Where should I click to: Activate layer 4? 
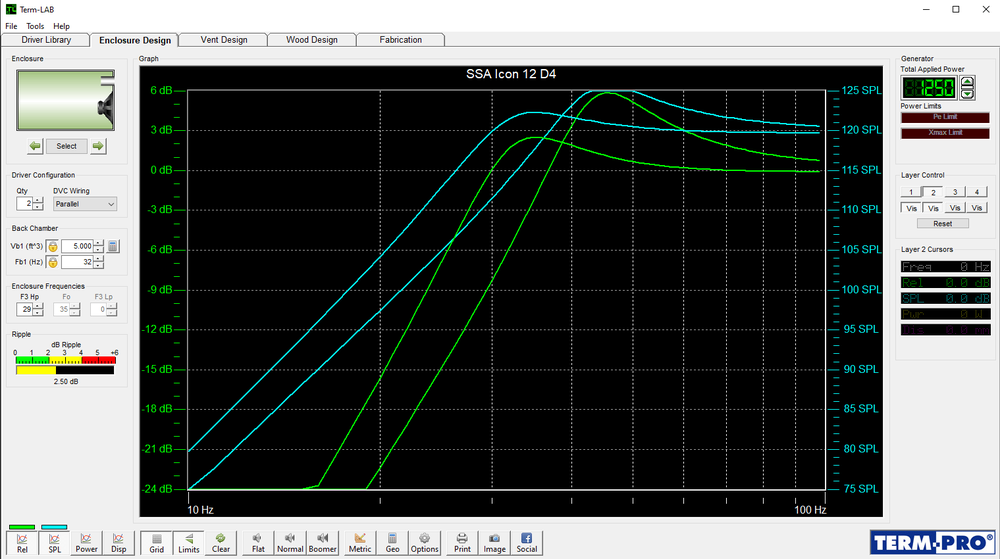pyautogui.click(x=976, y=192)
